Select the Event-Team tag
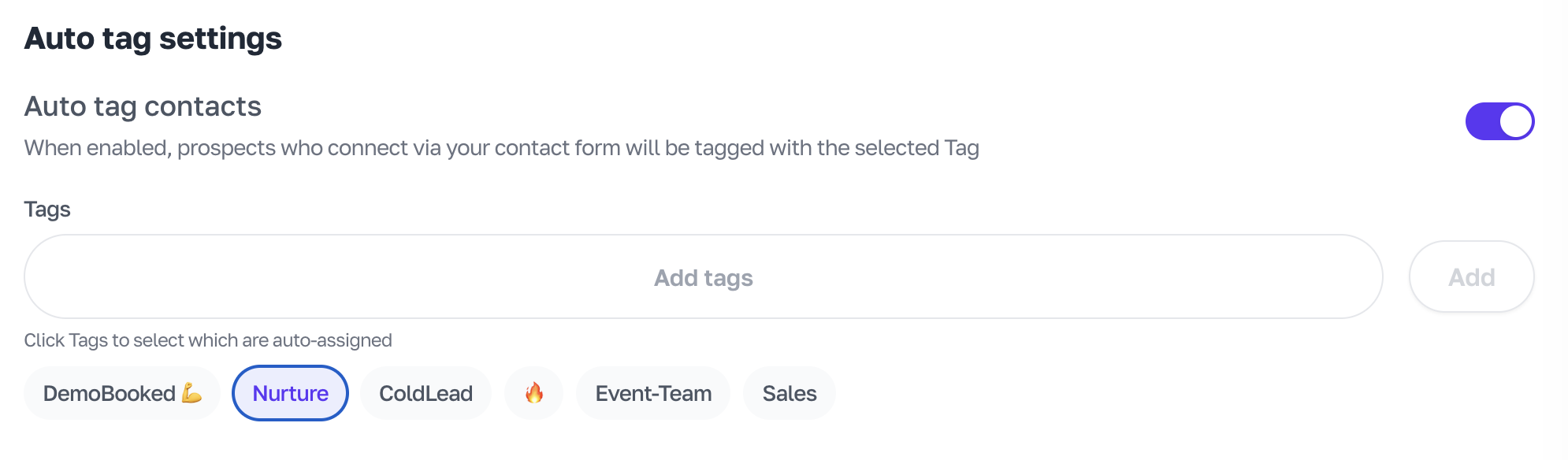The image size is (1568, 460). coord(653,393)
